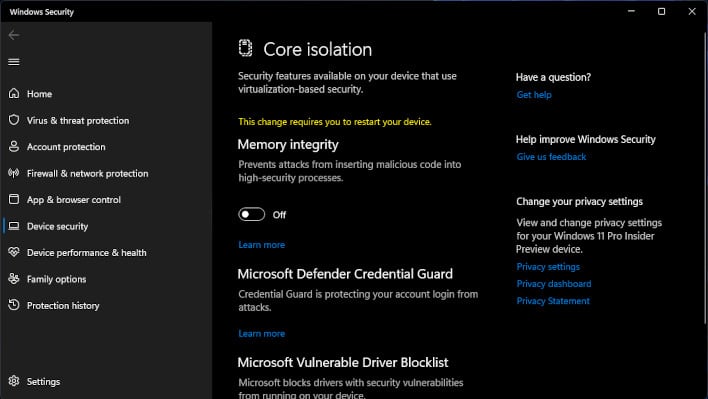Click the Memory integrity heading

click(x=288, y=144)
